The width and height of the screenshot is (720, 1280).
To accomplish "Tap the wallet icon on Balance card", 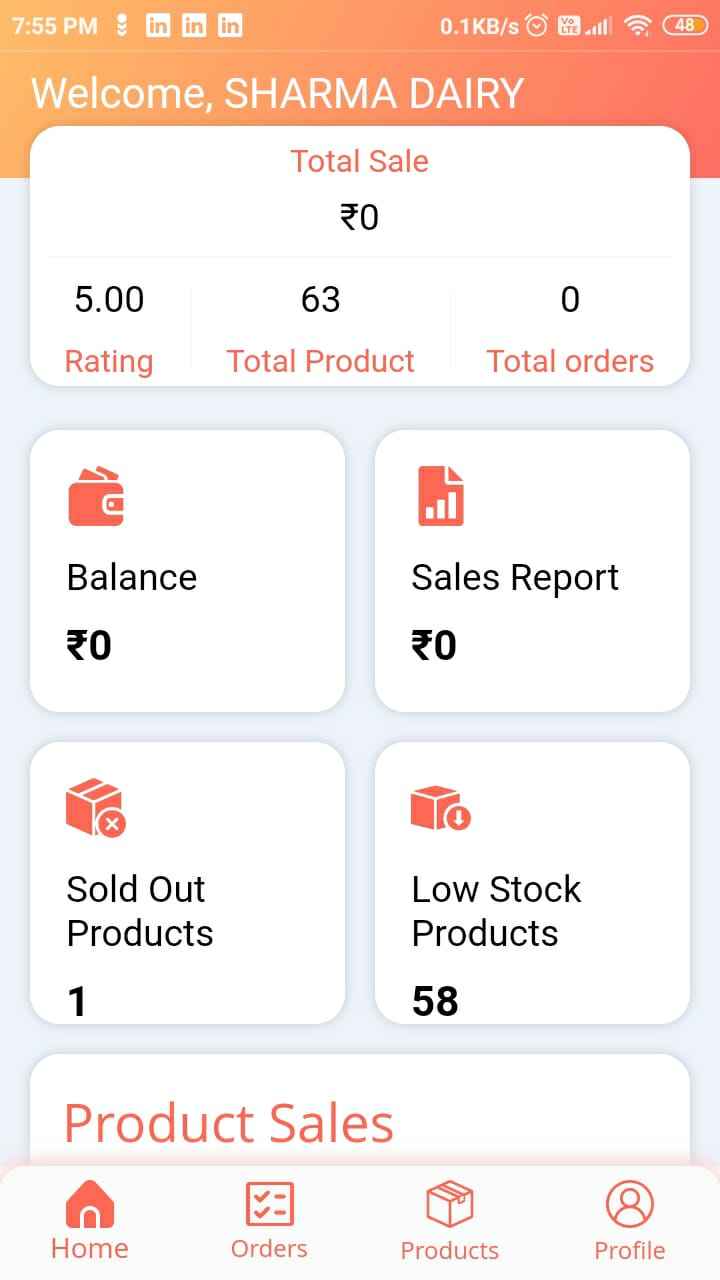I will click(x=96, y=497).
